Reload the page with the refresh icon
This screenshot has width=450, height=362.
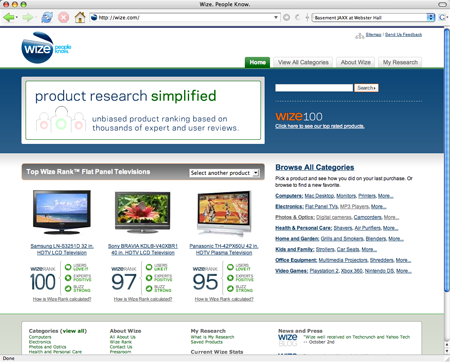[x=47, y=17]
